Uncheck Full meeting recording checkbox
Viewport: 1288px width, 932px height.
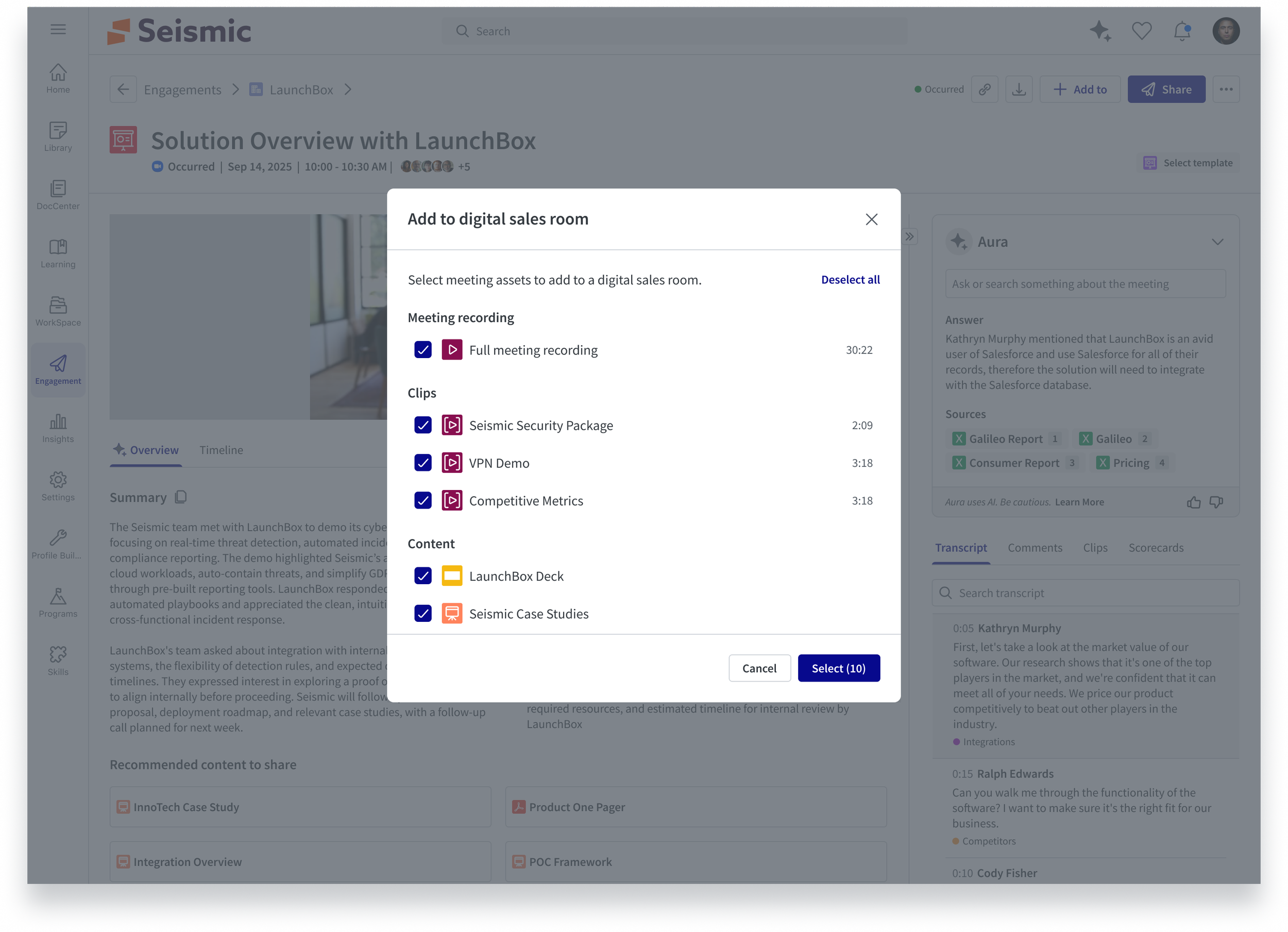[423, 350]
